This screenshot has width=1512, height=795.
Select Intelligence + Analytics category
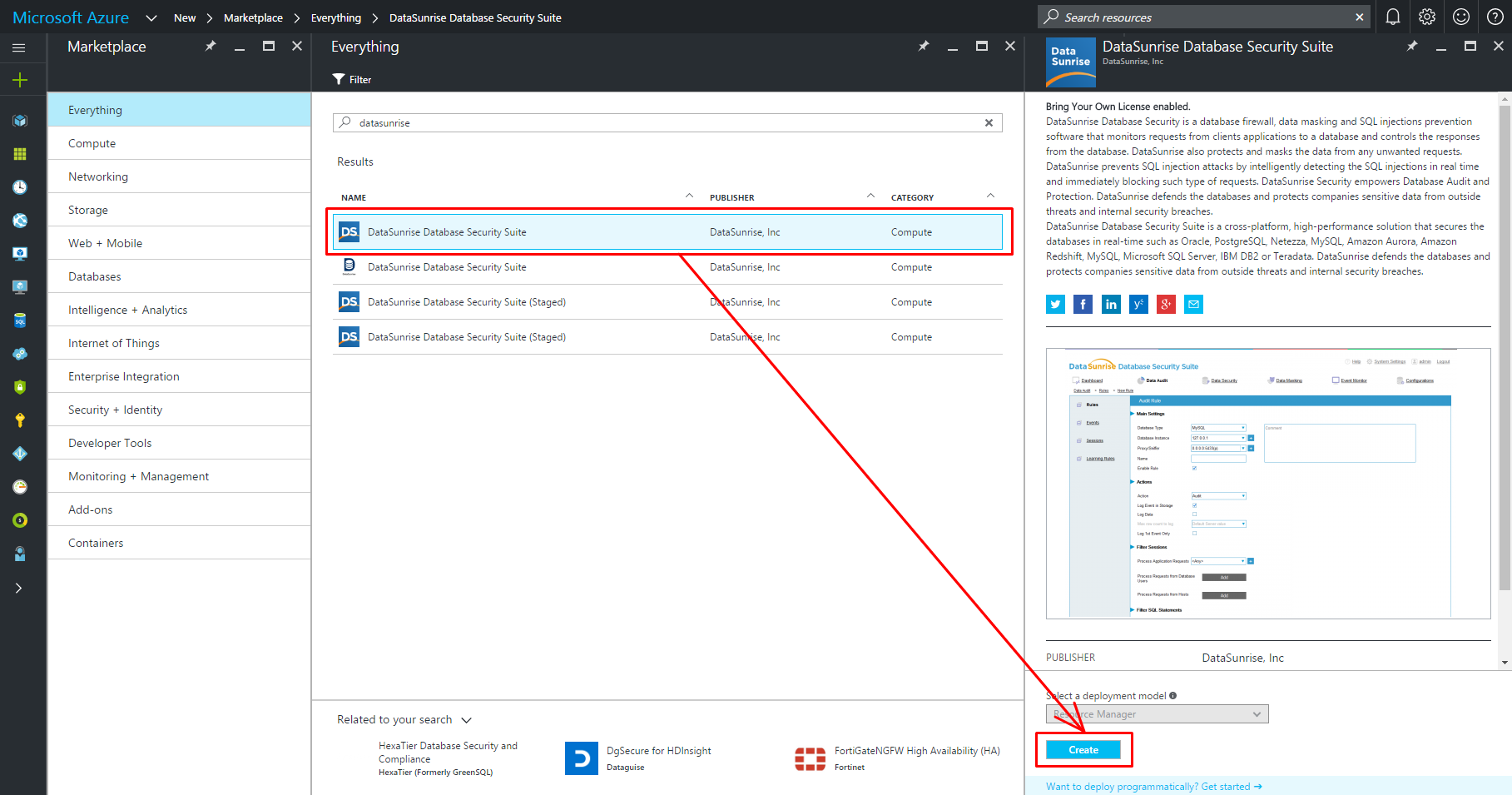179,310
